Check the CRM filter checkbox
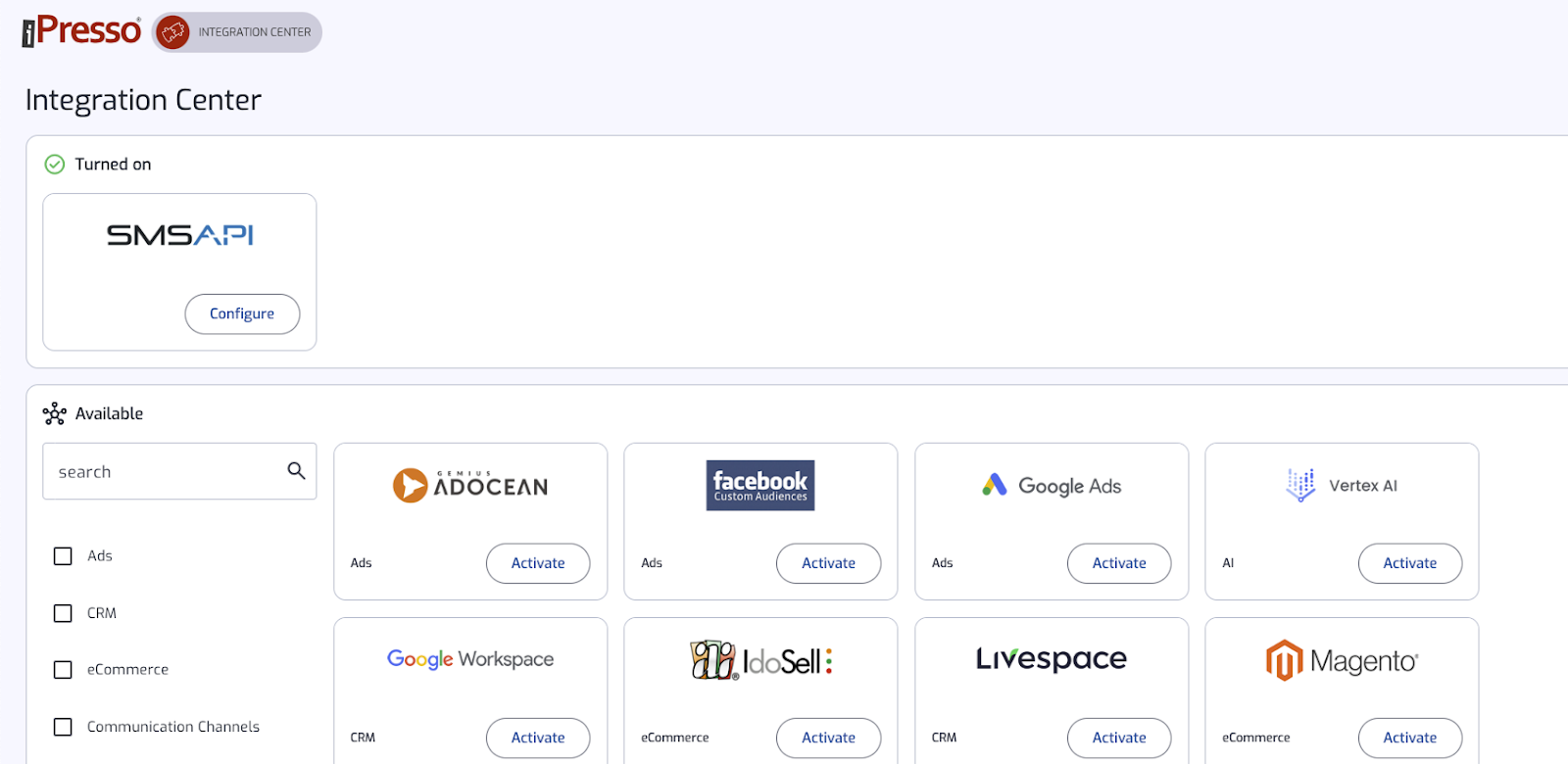 pyautogui.click(x=63, y=613)
